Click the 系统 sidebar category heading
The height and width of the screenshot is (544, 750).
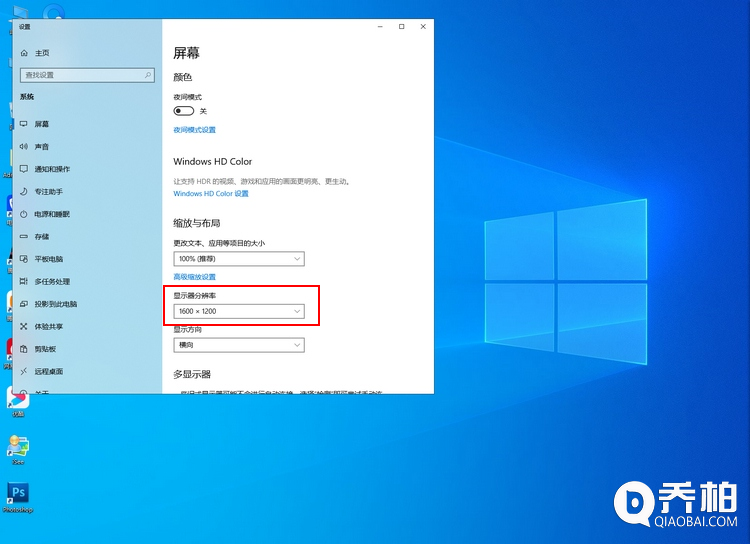tap(27, 97)
